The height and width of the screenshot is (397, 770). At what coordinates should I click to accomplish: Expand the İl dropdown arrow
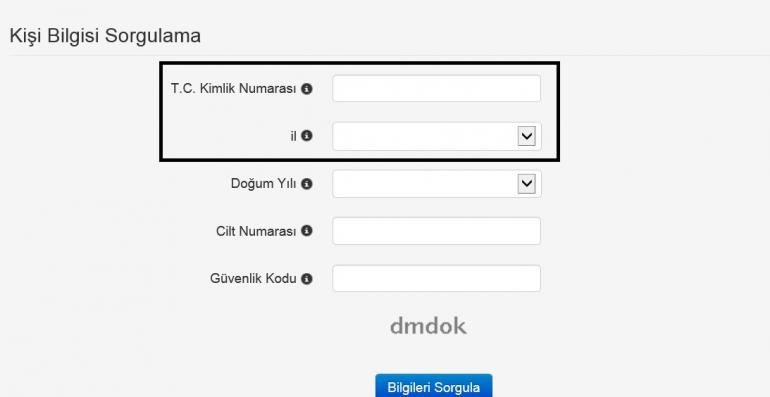coord(526,136)
